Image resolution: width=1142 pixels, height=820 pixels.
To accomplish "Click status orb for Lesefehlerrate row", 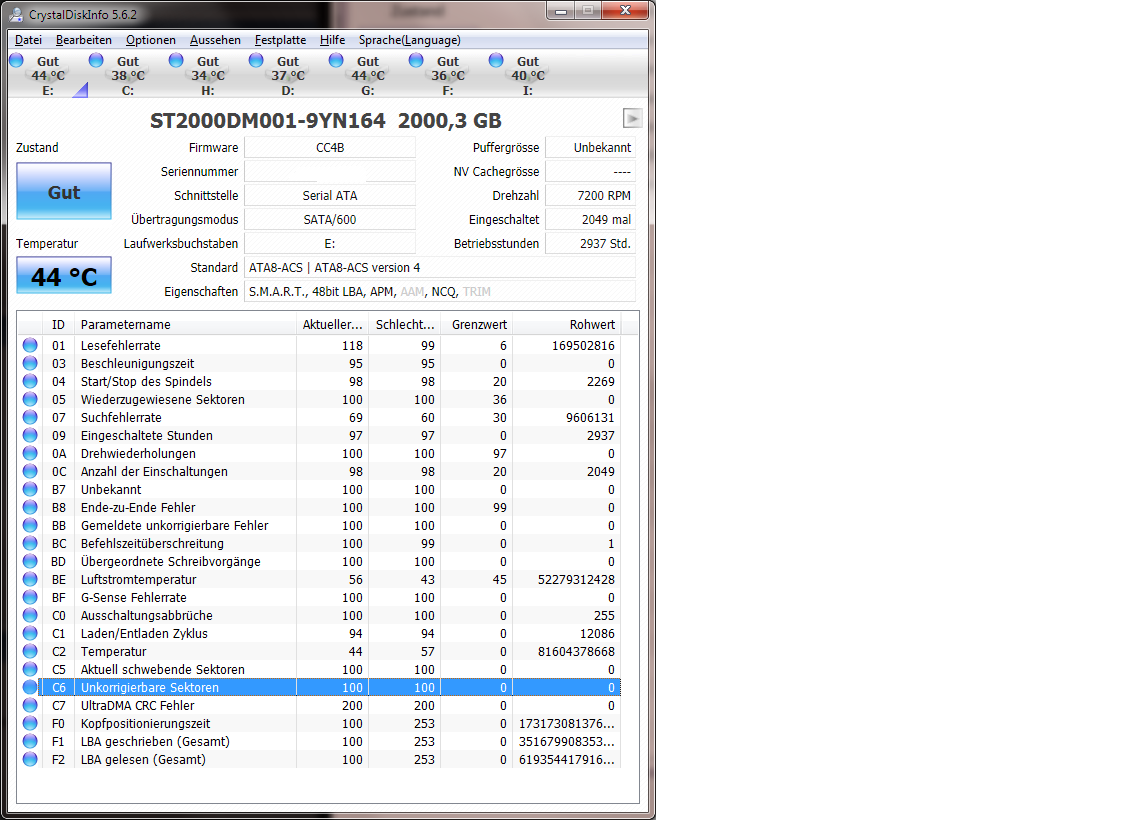I will tap(30, 345).
